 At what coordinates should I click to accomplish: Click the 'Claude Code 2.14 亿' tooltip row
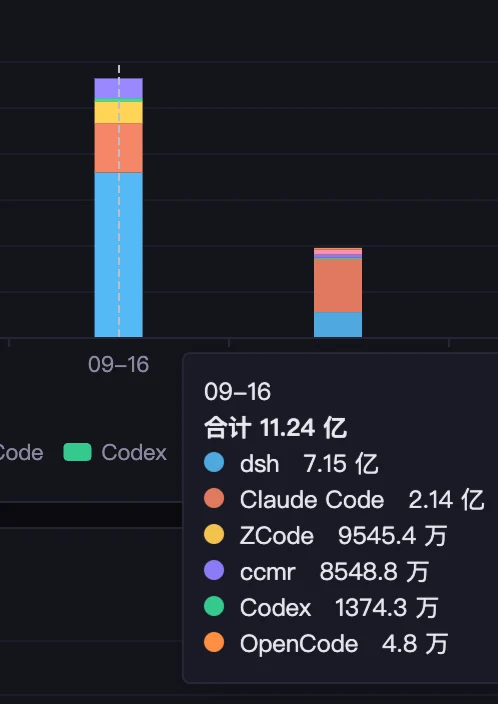[344, 499]
